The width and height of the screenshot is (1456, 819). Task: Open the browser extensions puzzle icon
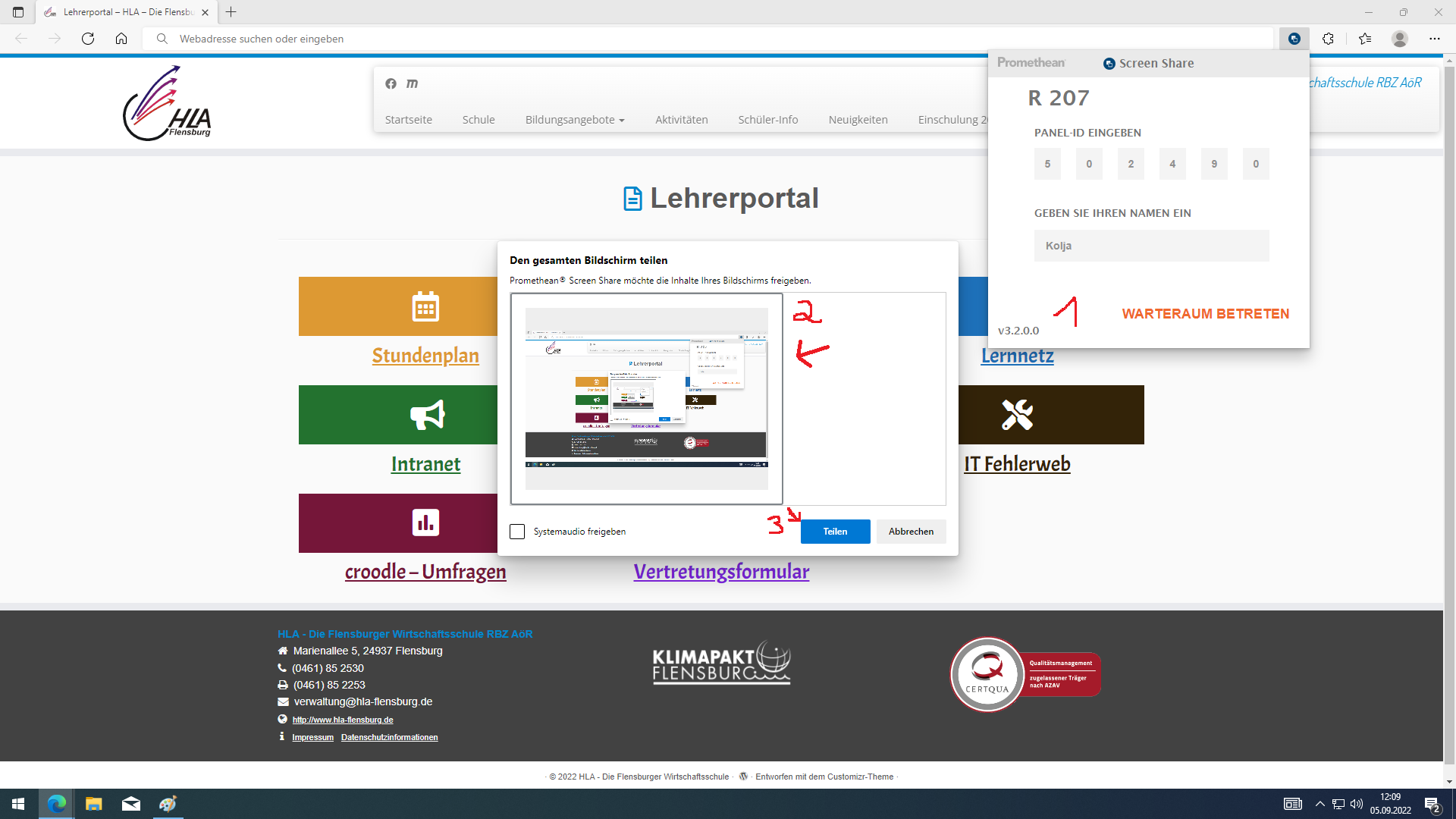pos(1328,39)
